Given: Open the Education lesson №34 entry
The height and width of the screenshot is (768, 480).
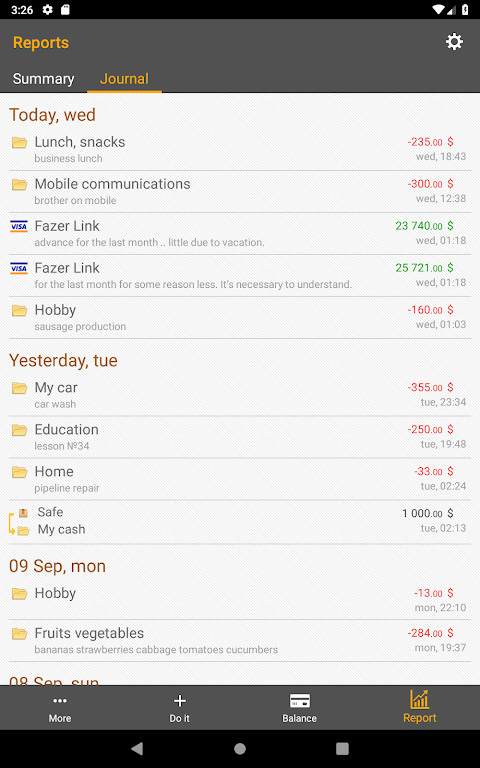Looking at the screenshot, I should (x=240, y=437).
